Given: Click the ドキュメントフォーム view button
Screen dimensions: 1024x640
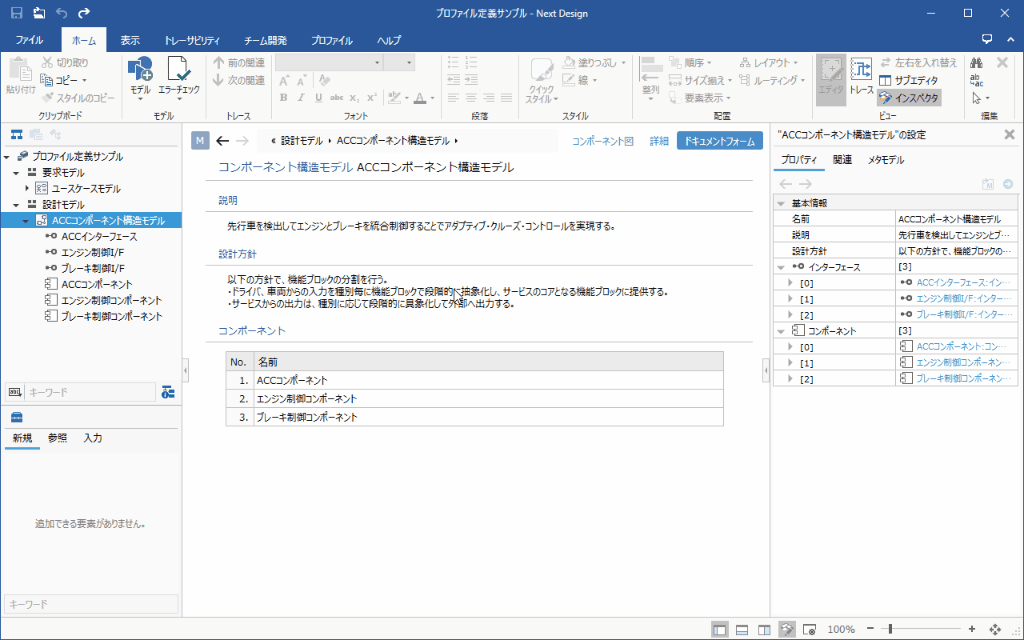Looking at the screenshot, I should [x=719, y=141].
